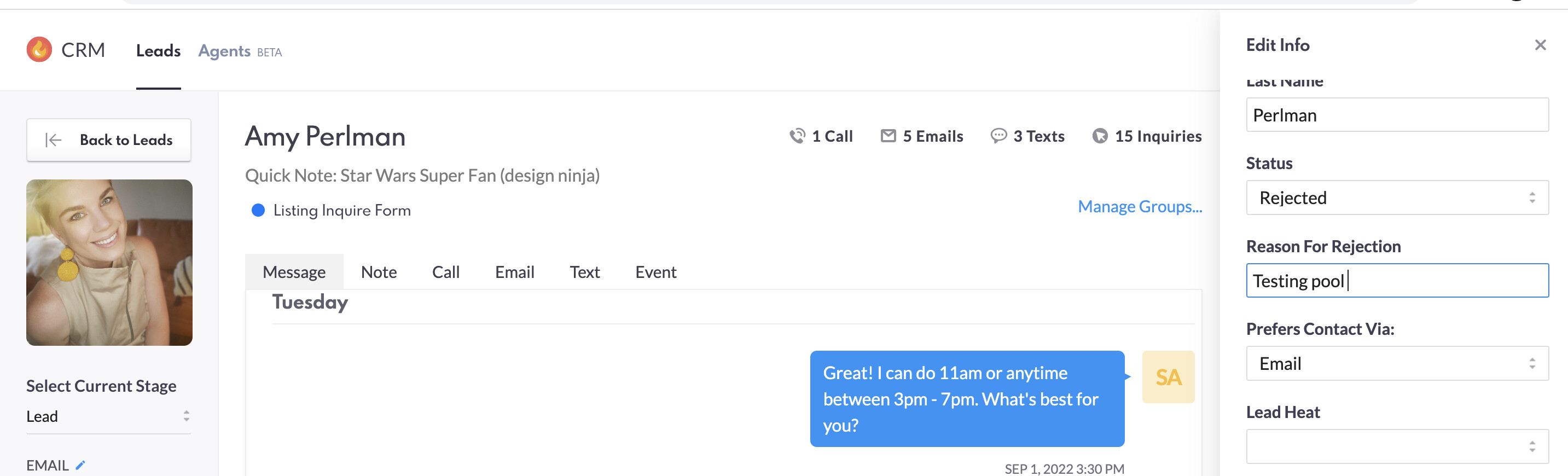Viewport: 1568px width, 476px height.
Task: Click the SA avatar badge
Action: point(1168,377)
